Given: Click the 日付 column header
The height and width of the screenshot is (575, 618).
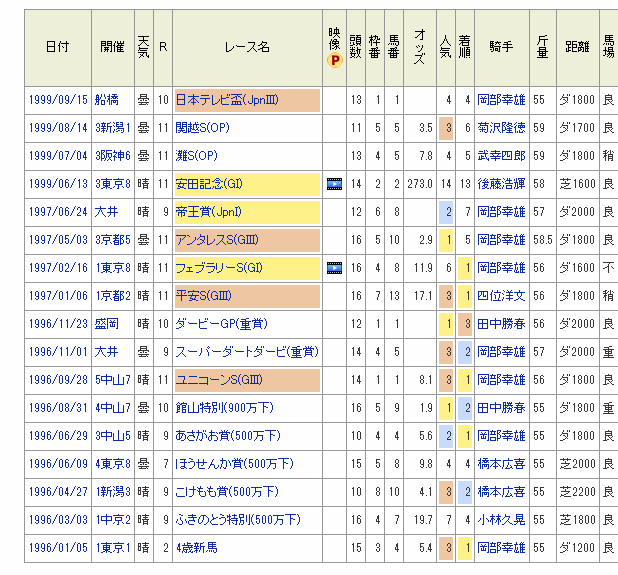Looking at the screenshot, I should coord(57,47).
